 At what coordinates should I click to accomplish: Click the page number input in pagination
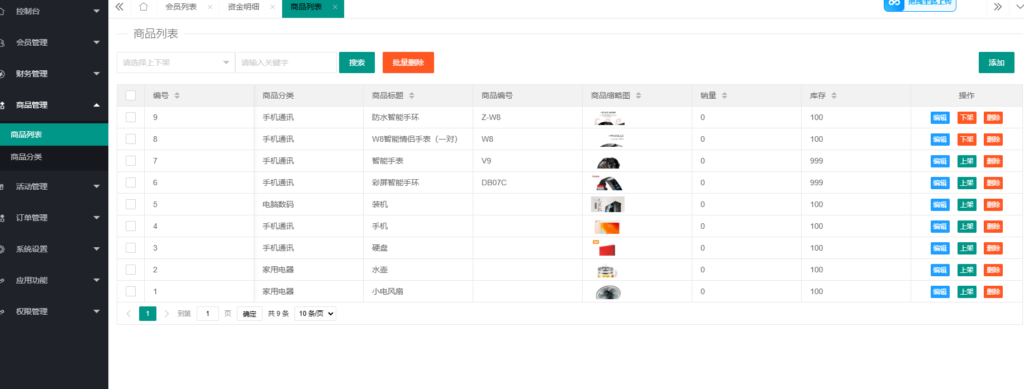[x=208, y=314]
